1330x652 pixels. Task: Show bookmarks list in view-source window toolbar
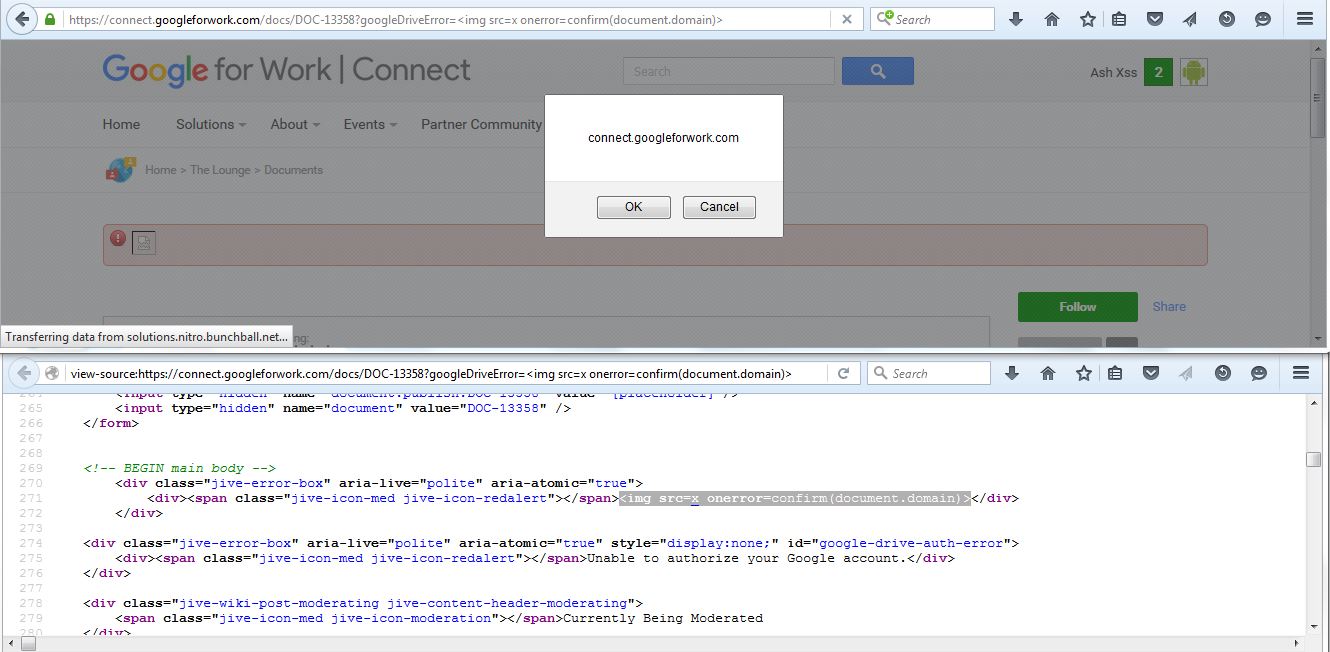click(1115, 373)
